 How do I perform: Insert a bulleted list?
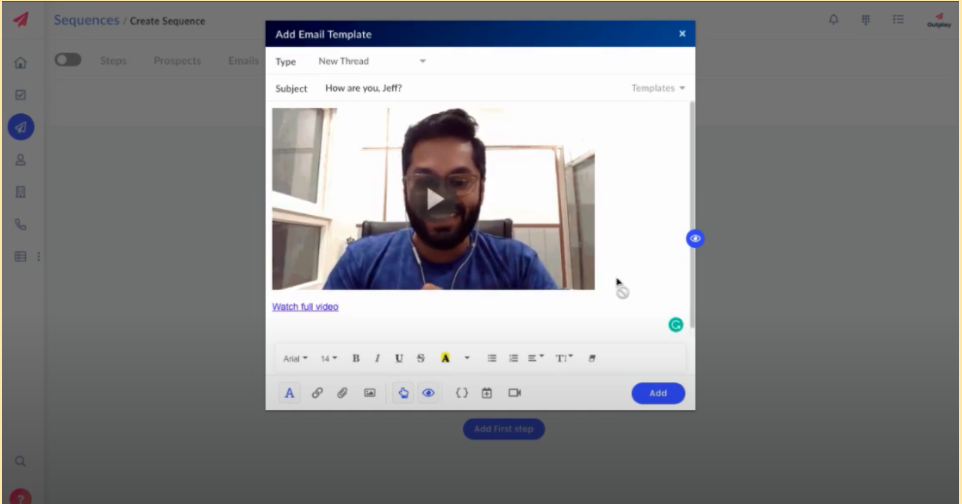coord(492,359)
